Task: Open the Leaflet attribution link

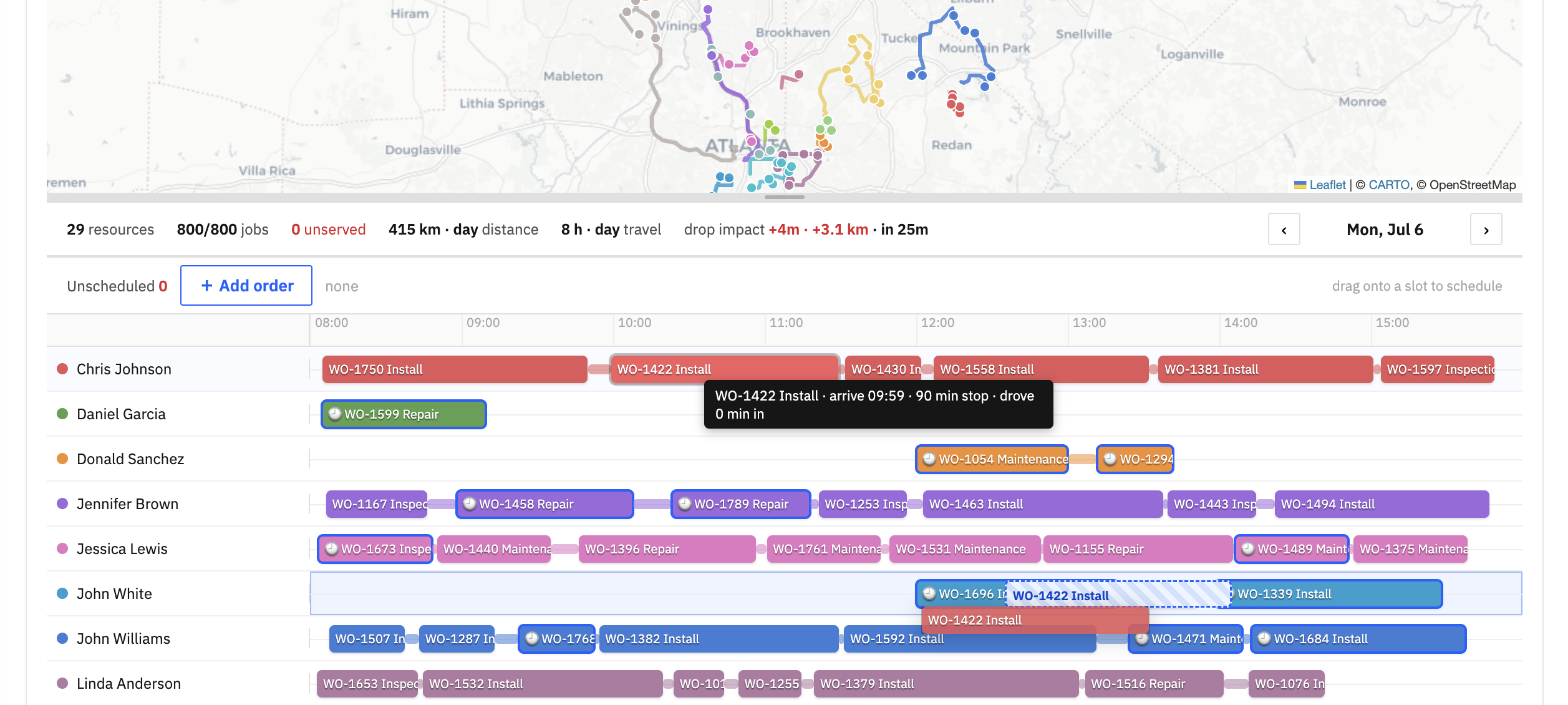Action: 1320,185
